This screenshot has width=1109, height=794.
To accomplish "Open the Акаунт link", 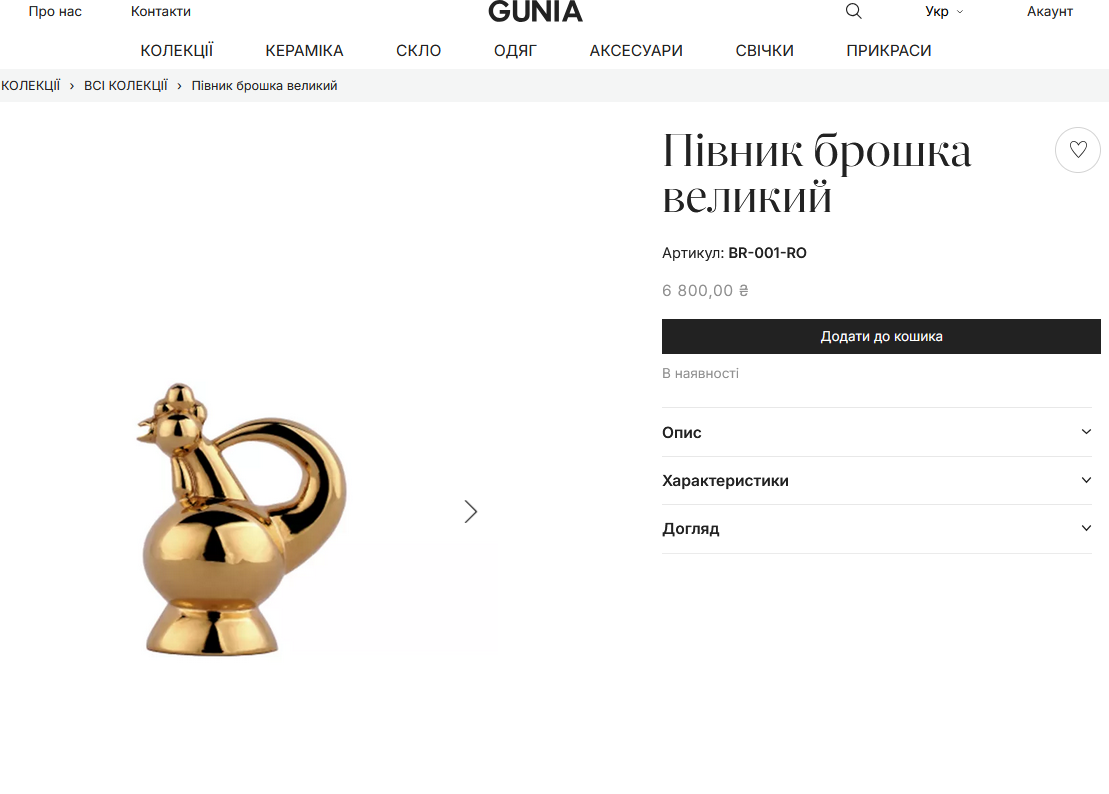I will pos(1050,11).
